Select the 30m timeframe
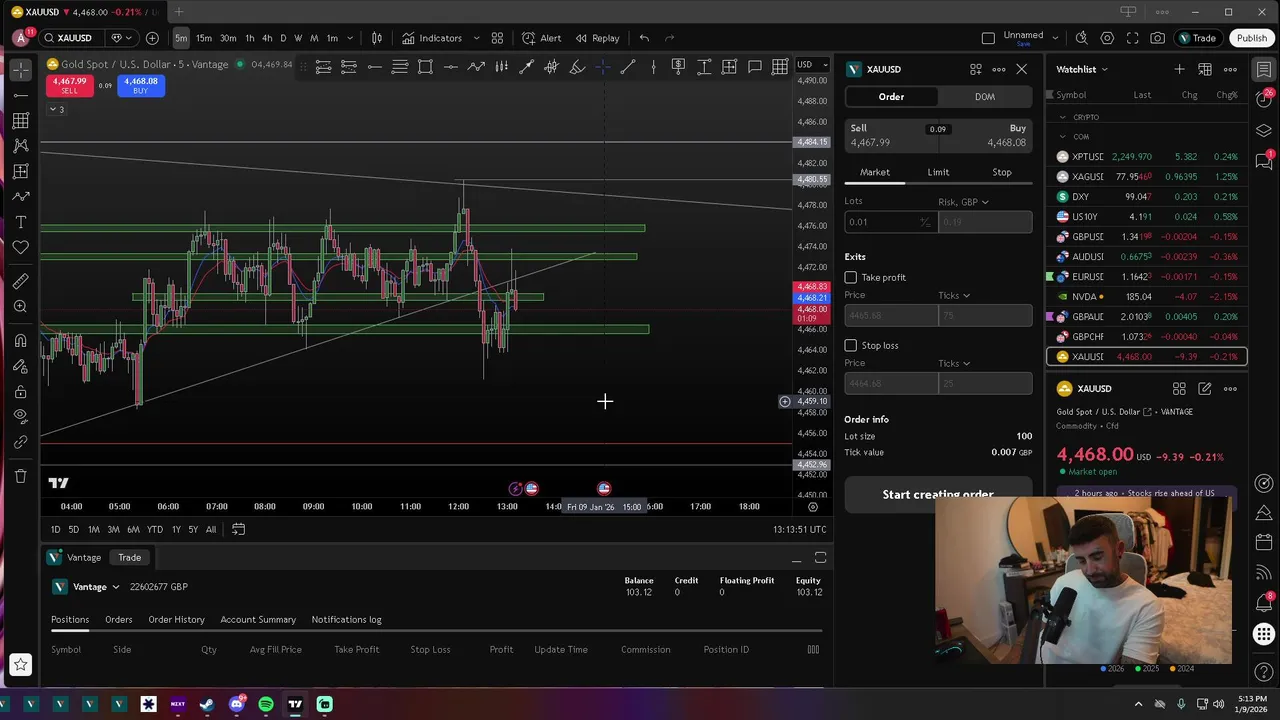1280x720 pixels. 228,38
